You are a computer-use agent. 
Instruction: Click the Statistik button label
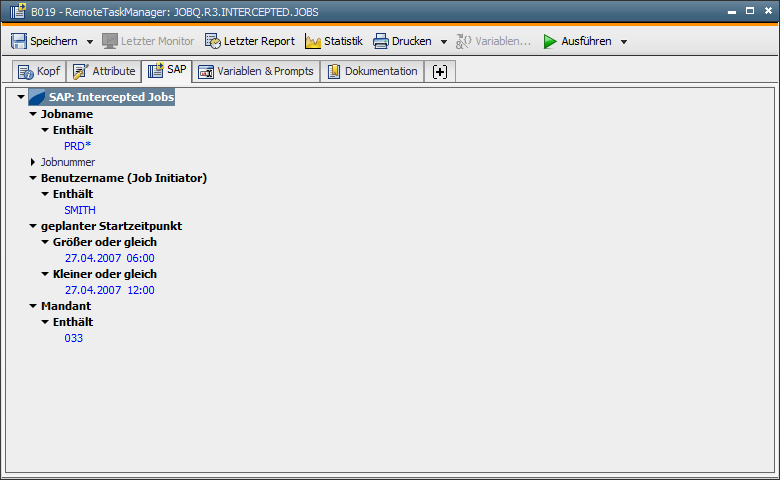343,41
